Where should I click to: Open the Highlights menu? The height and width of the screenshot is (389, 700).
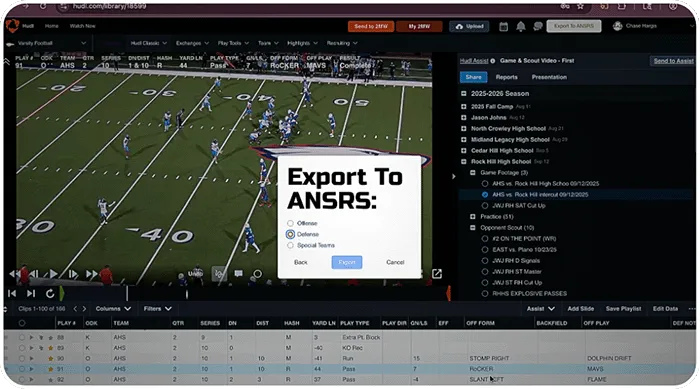coord(302,43)
